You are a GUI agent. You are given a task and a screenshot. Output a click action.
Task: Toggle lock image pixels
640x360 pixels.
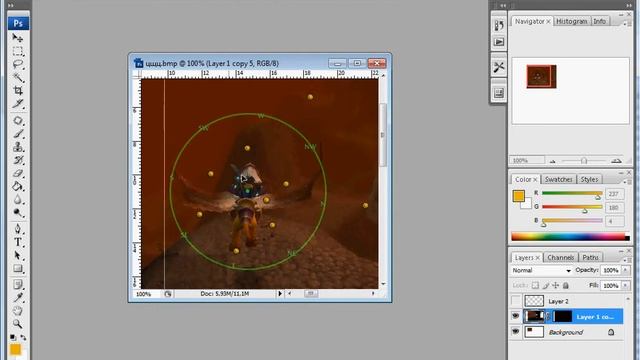pos(546,285)
